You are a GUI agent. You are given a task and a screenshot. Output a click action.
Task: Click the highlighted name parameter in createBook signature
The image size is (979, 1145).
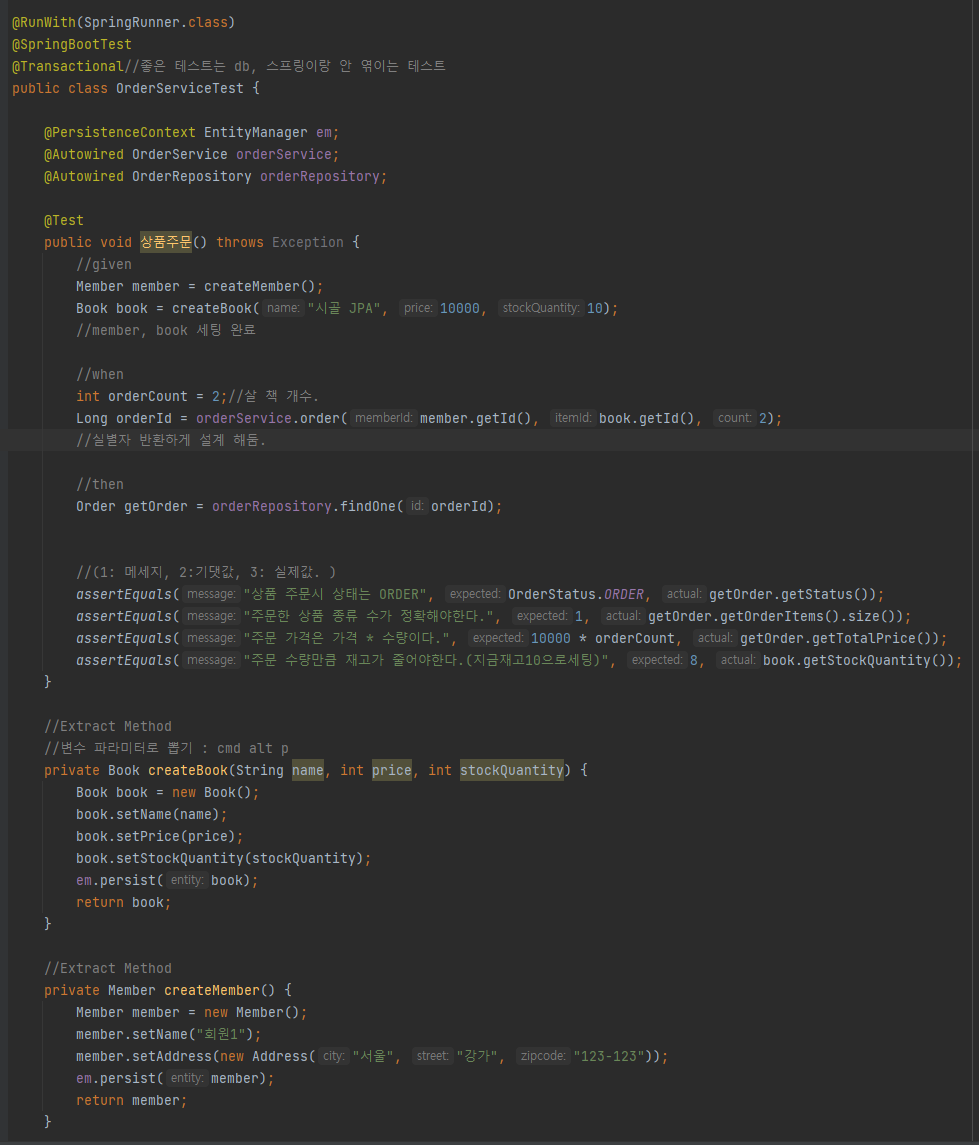307,770
